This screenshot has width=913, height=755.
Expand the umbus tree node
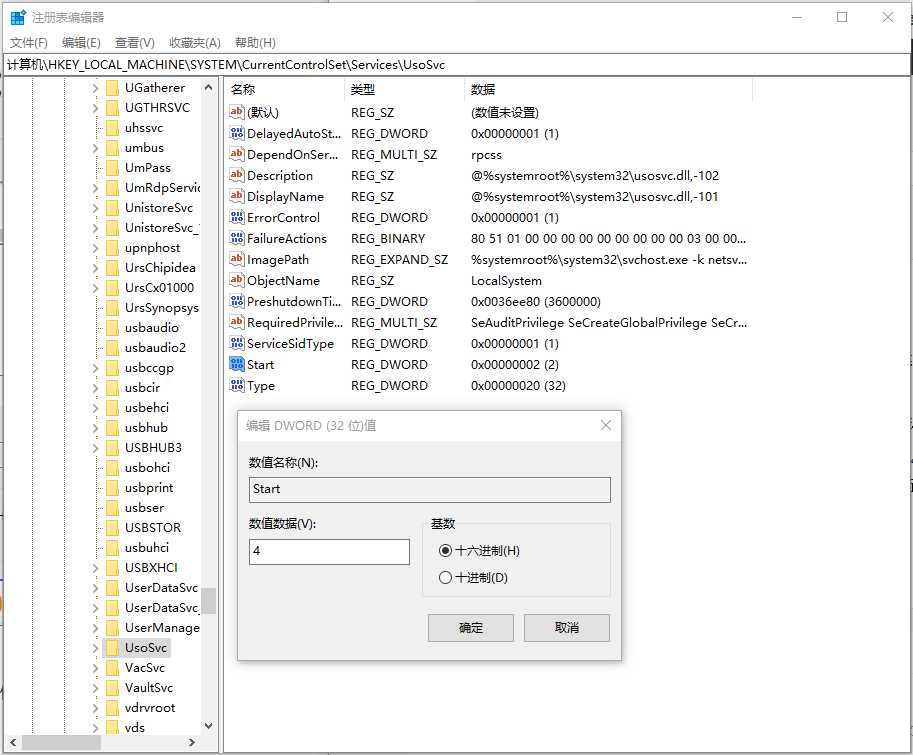click(x=95, y=148)
